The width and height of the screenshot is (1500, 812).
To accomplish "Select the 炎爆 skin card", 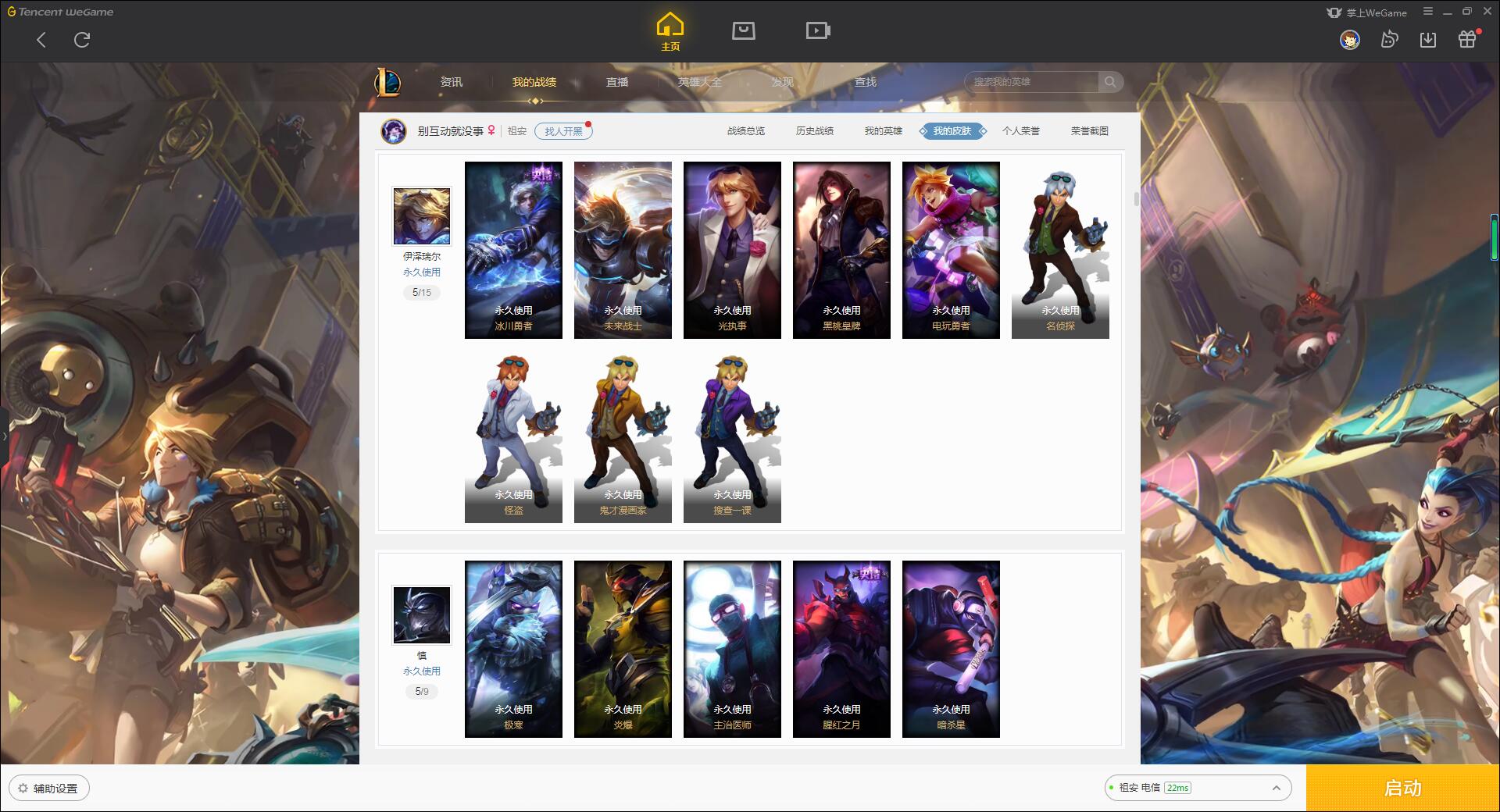I will 623,649.
